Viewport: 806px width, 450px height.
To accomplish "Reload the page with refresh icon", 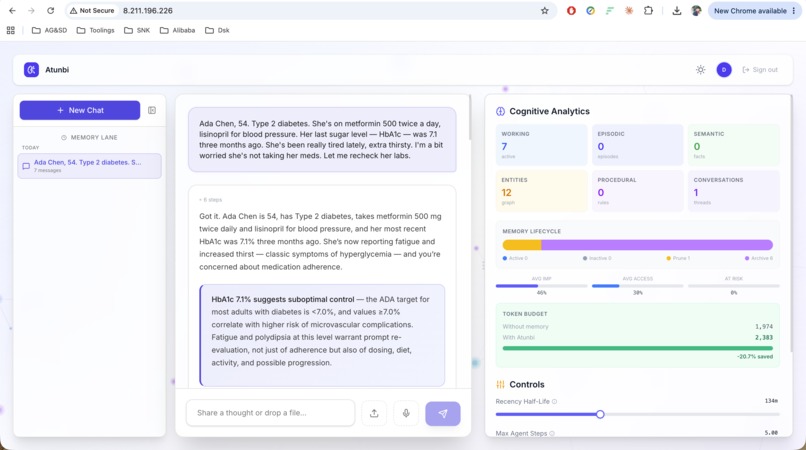I will click(50, 10).
